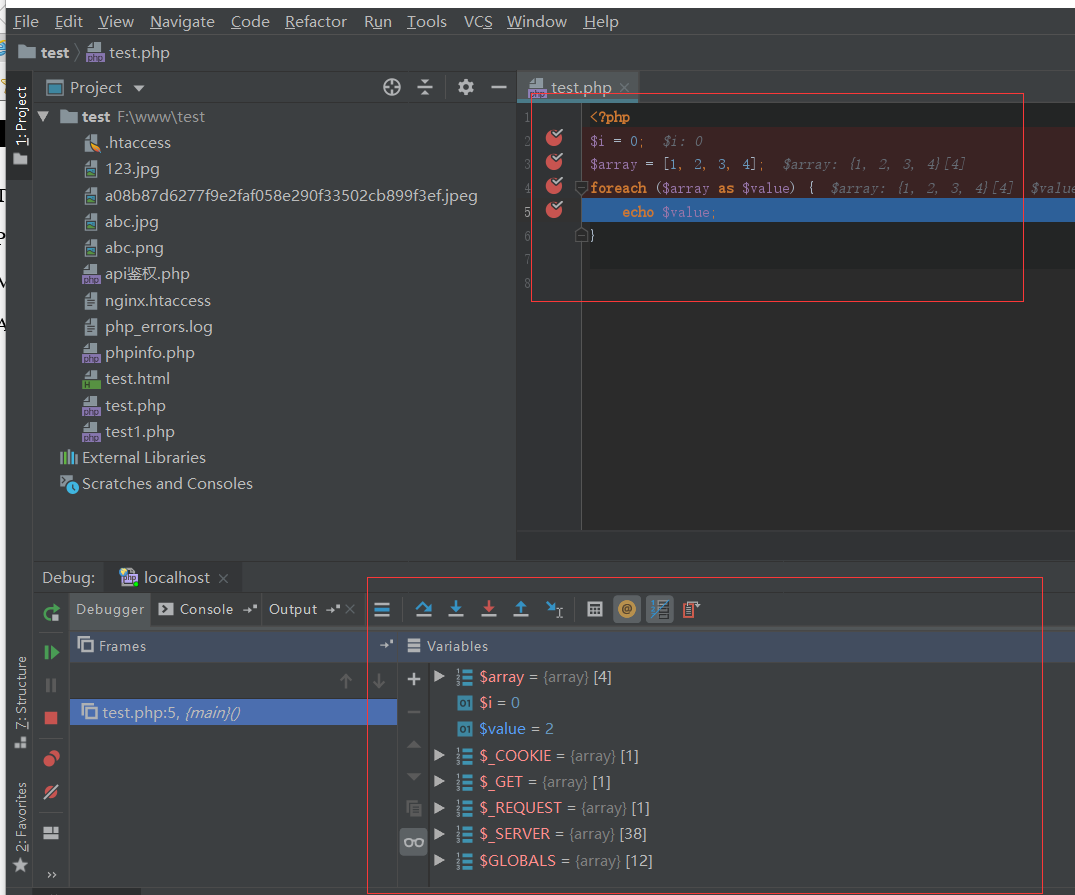The height and width of the screenshot is (895, 1075).
Task: Expand the $_GET variable
Action: click(x=439, y=781)
